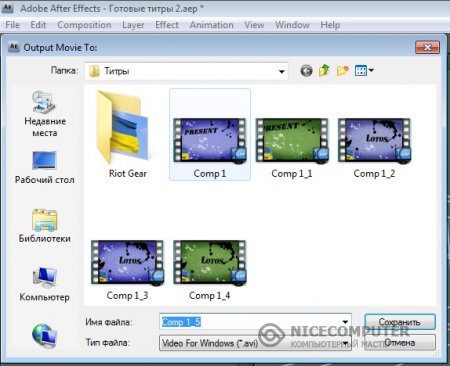Viewport: 450px width, 366px height.
Task: Click the After Effects title bar icon
Action: [x=8, y=8]
